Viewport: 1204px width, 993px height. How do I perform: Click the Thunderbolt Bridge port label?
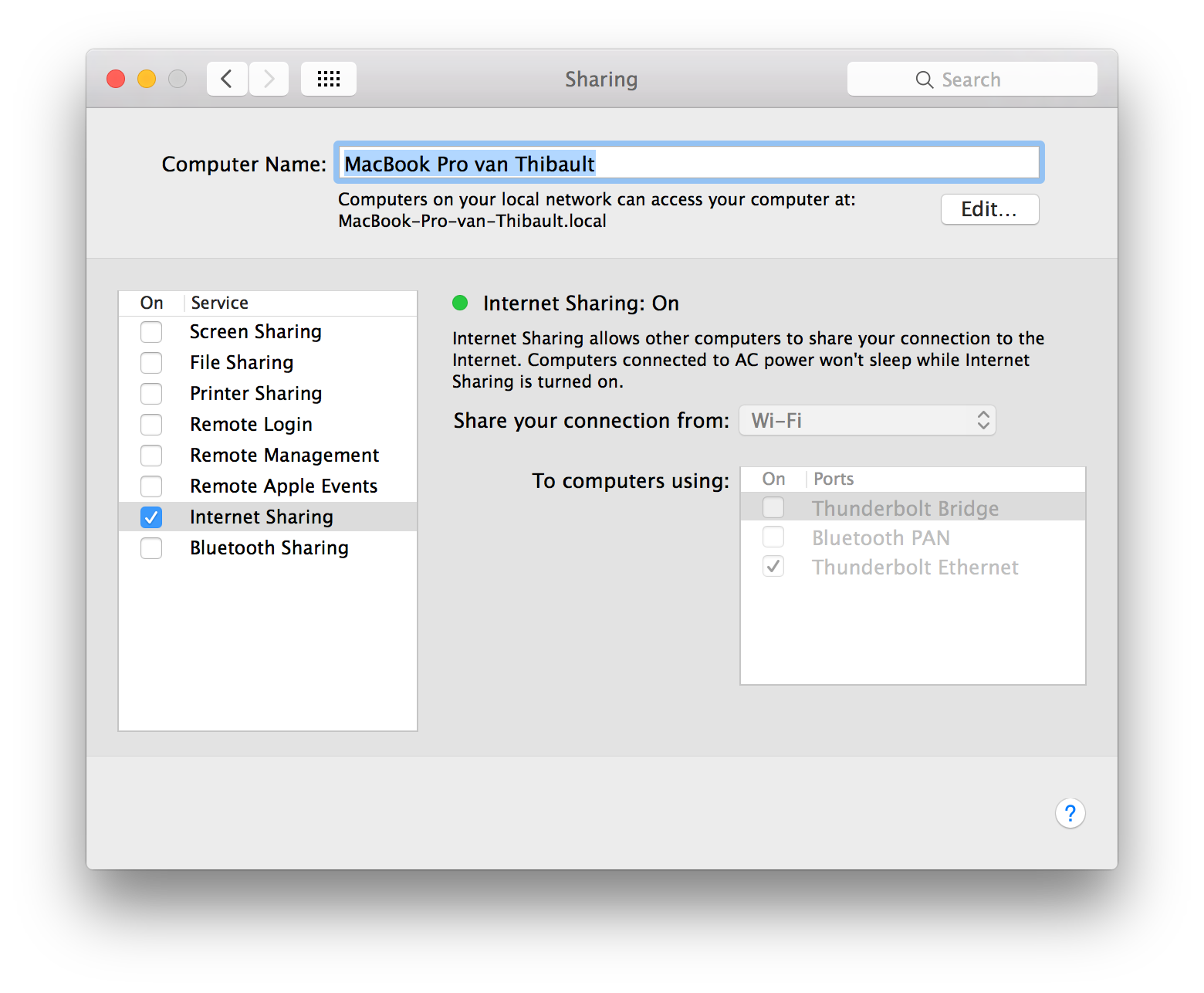point(905,508)
